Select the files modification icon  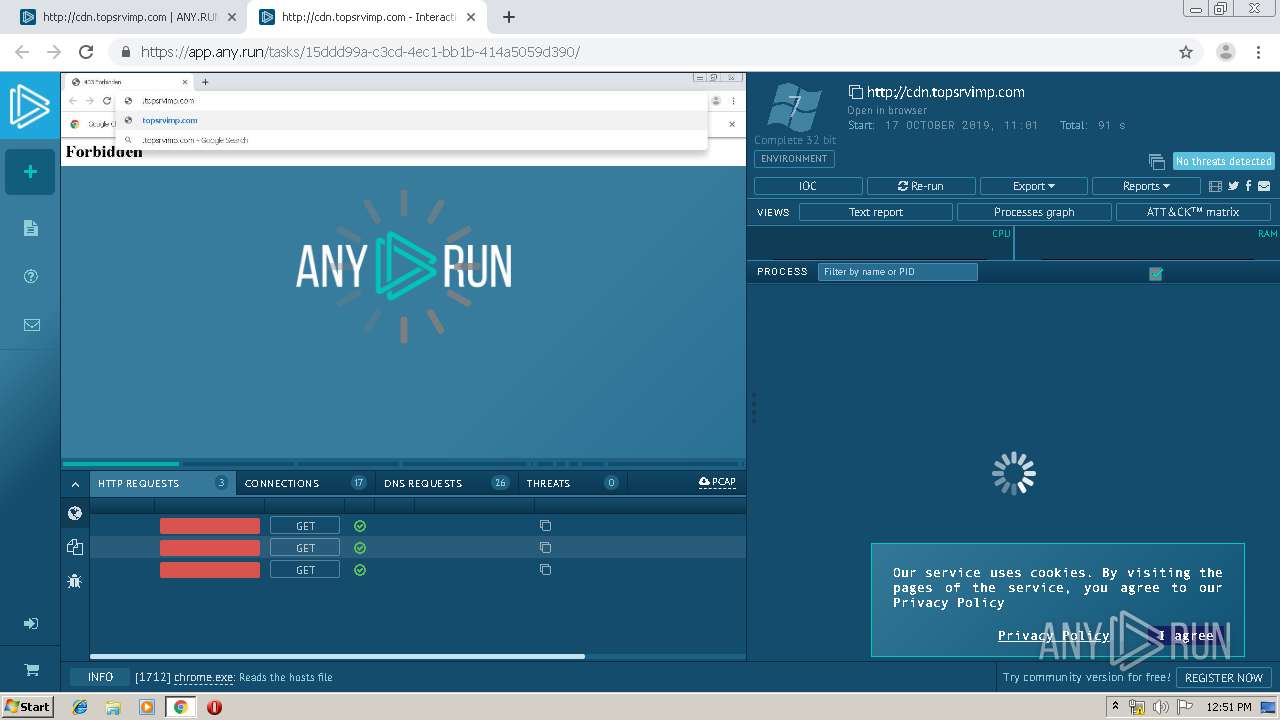75,547
